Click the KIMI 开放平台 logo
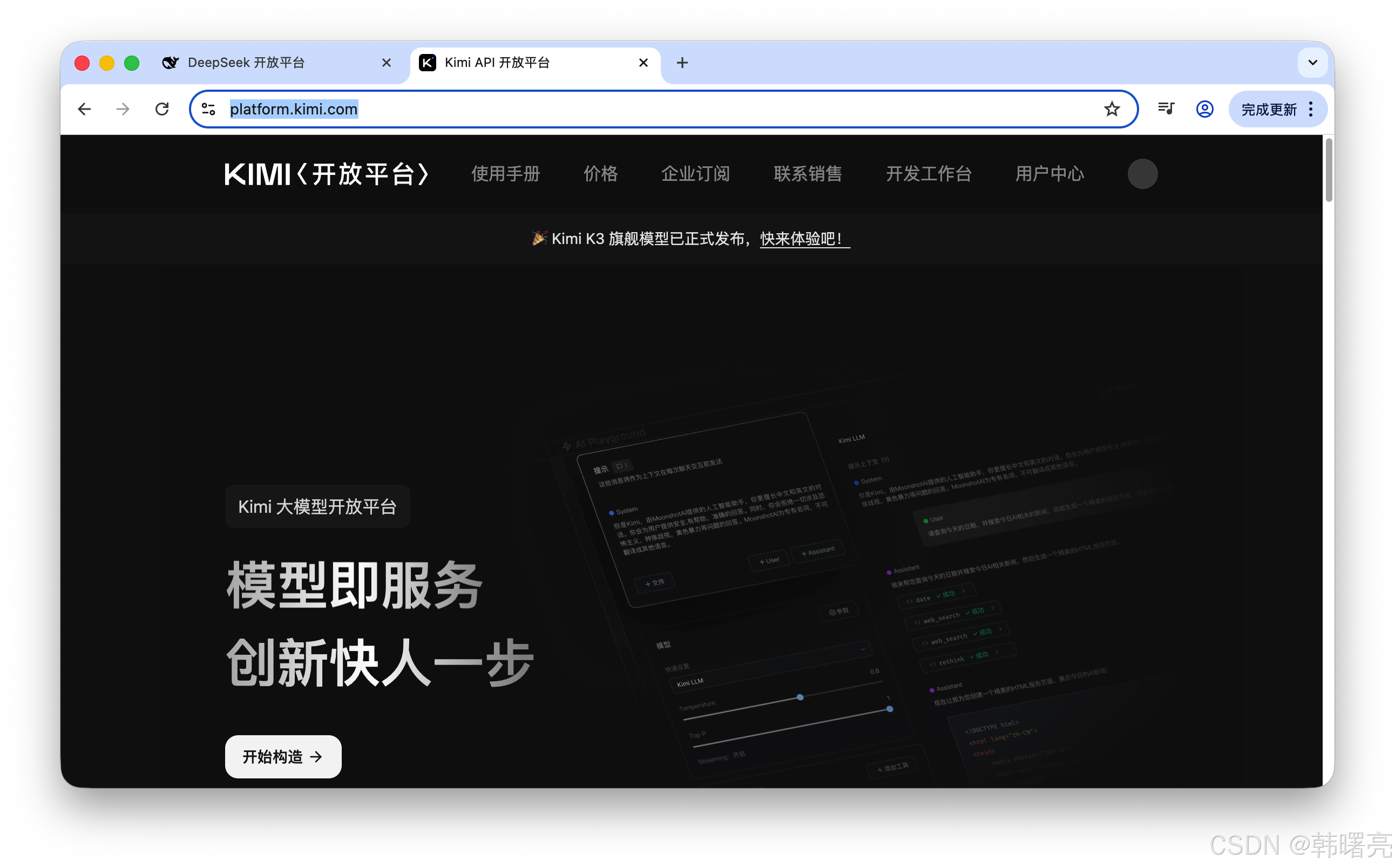Screen dimensions: 1395x868 (327, 173)
